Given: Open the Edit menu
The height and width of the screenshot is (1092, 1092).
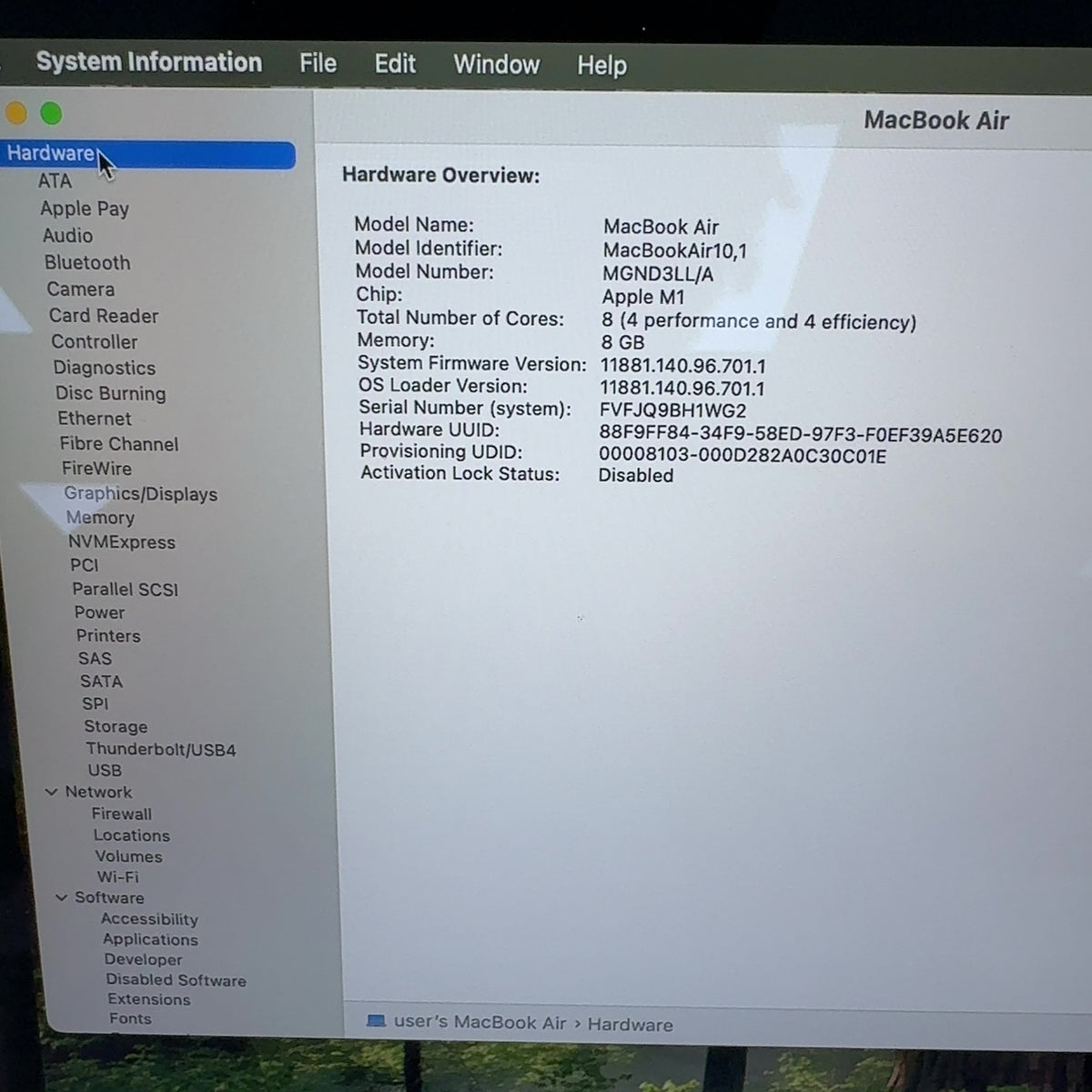Looking at the screenshot, I should tap(395, 64).
